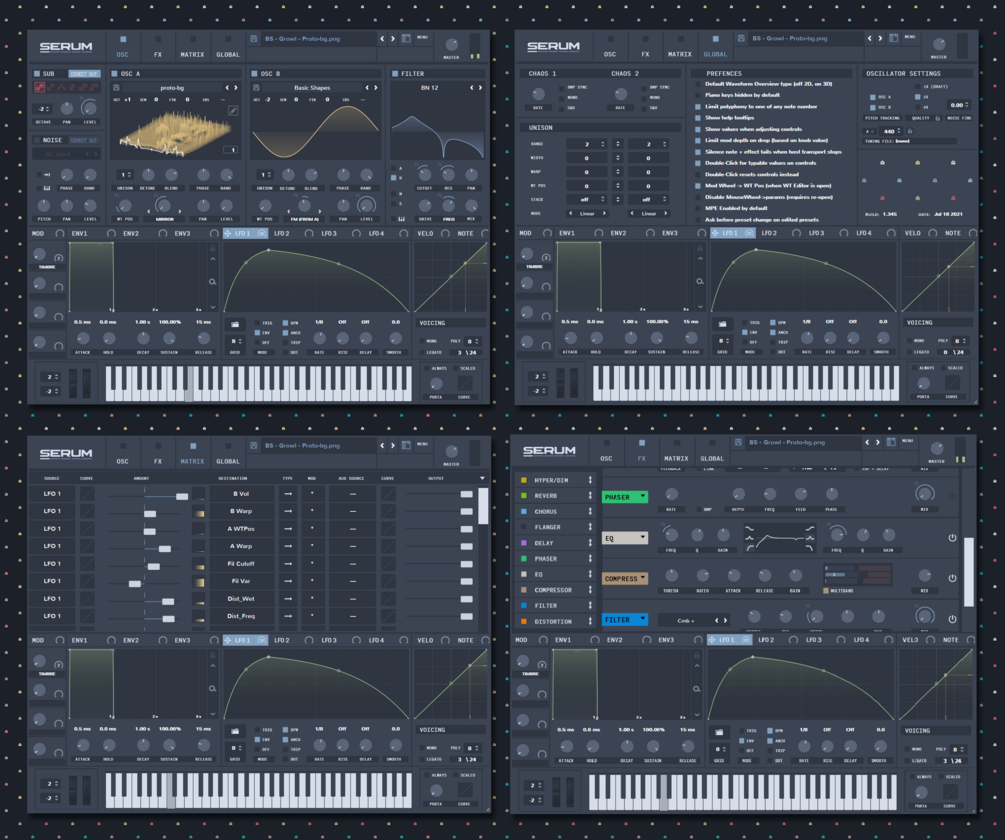
Task: Open preset browser icon in GLOBAL window
Action: (893, 38)
